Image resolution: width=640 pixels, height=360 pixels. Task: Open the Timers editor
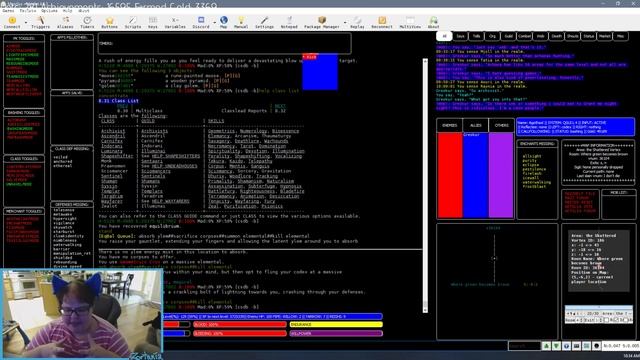pyautogui.click(x=87, y=22)
